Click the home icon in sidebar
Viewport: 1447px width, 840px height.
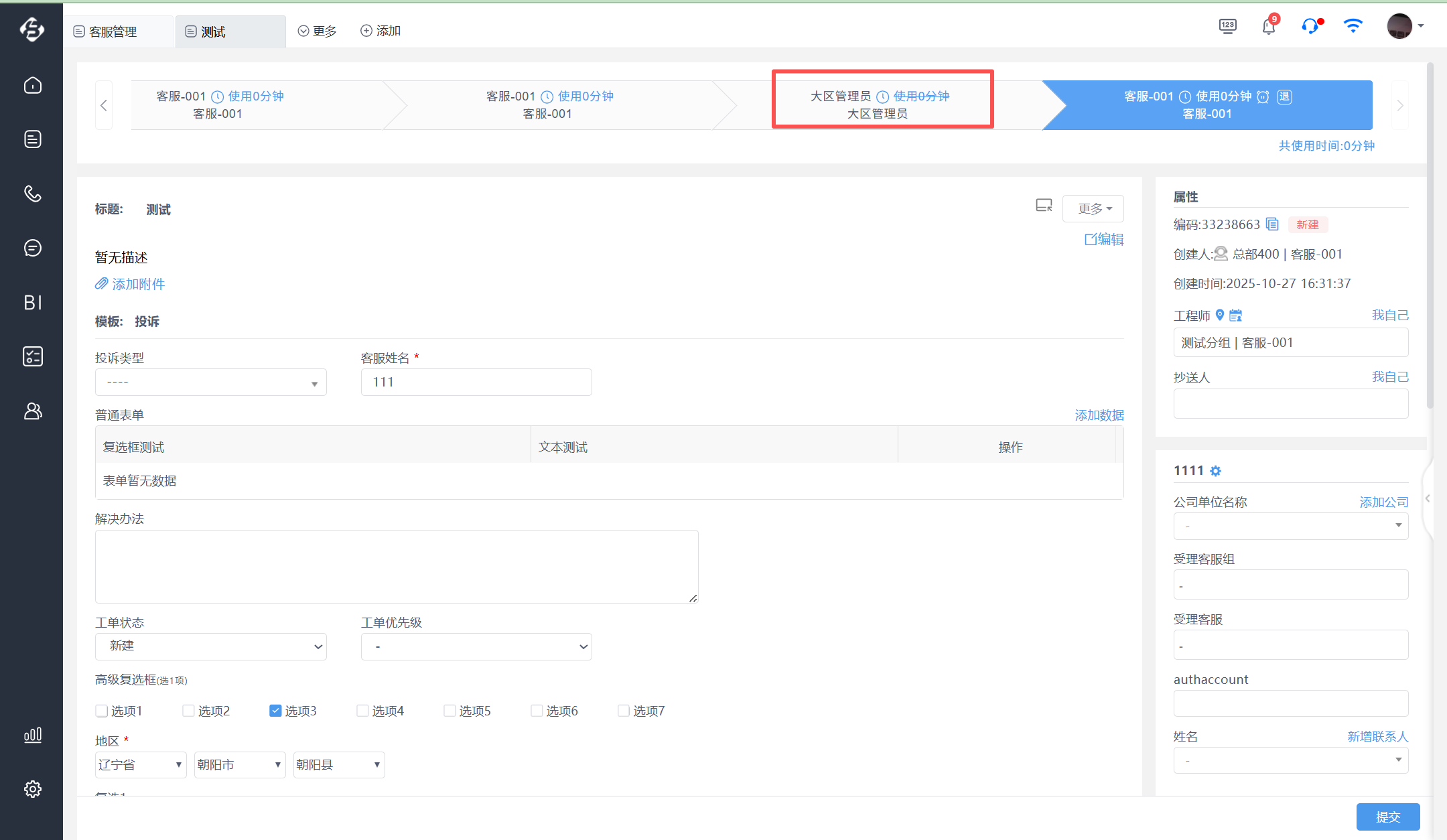pos(32,85)
